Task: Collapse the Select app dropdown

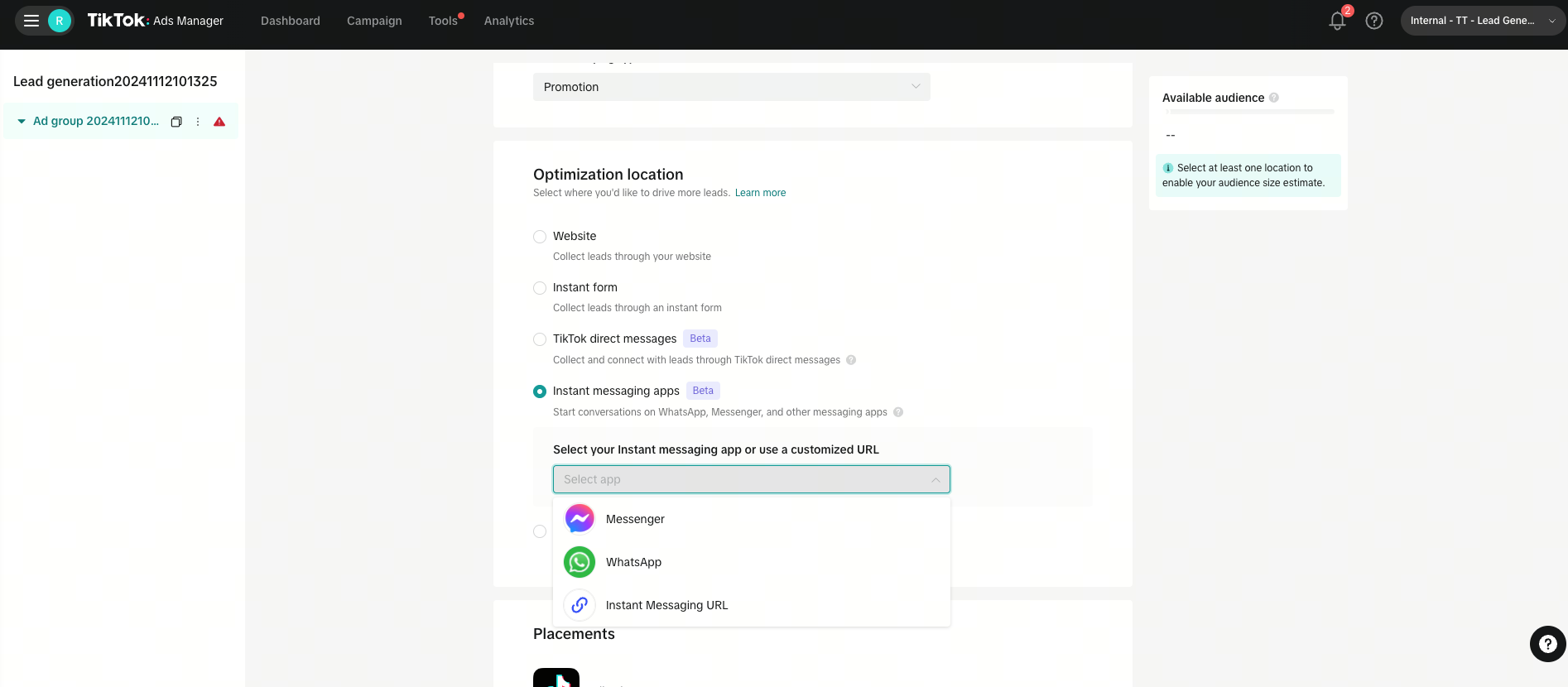Action: (x=752, y=479)
